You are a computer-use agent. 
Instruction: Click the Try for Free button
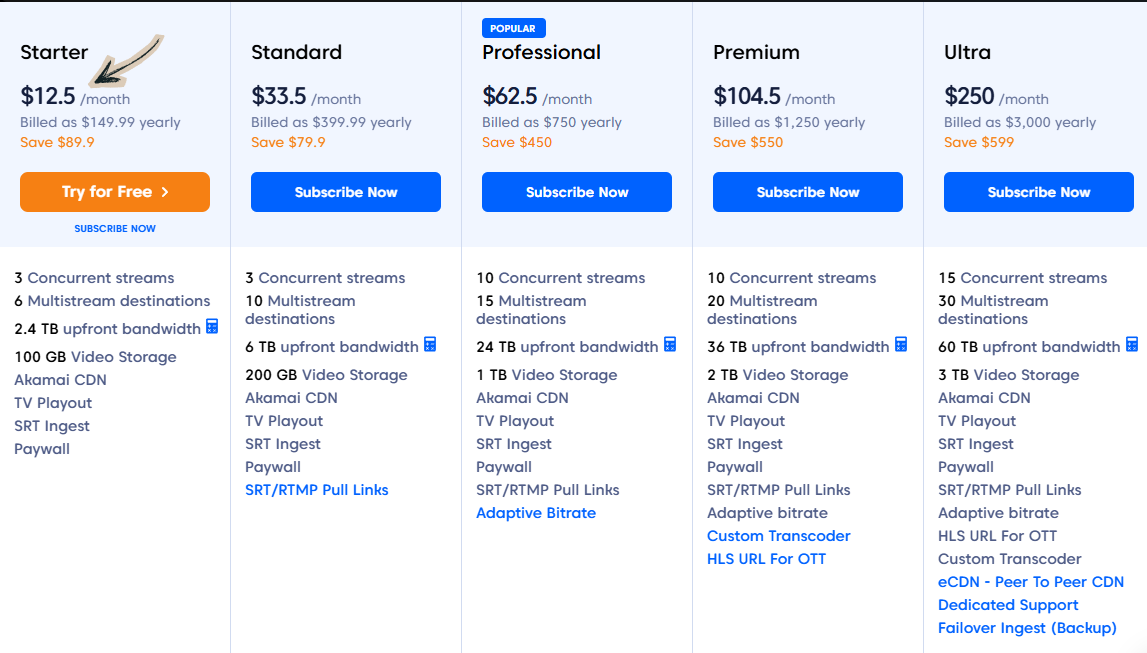(114, 191)
